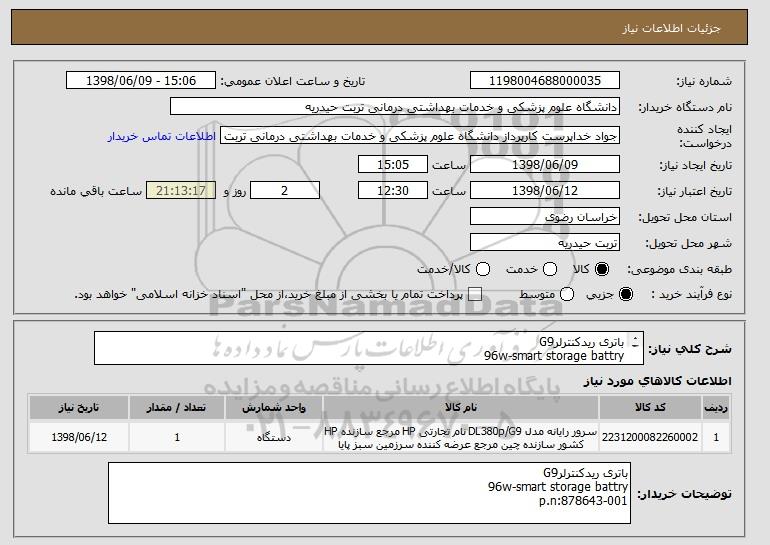Screen dimensions: 770x545
Task: Click the شماره نیاز field 1198004688000035
Action: 545,81
